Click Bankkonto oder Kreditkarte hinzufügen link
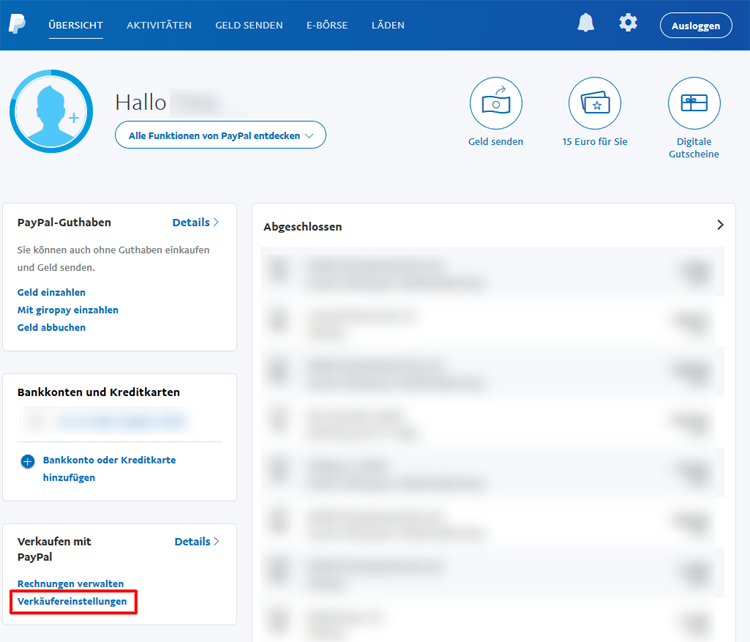 pos(109,469)
